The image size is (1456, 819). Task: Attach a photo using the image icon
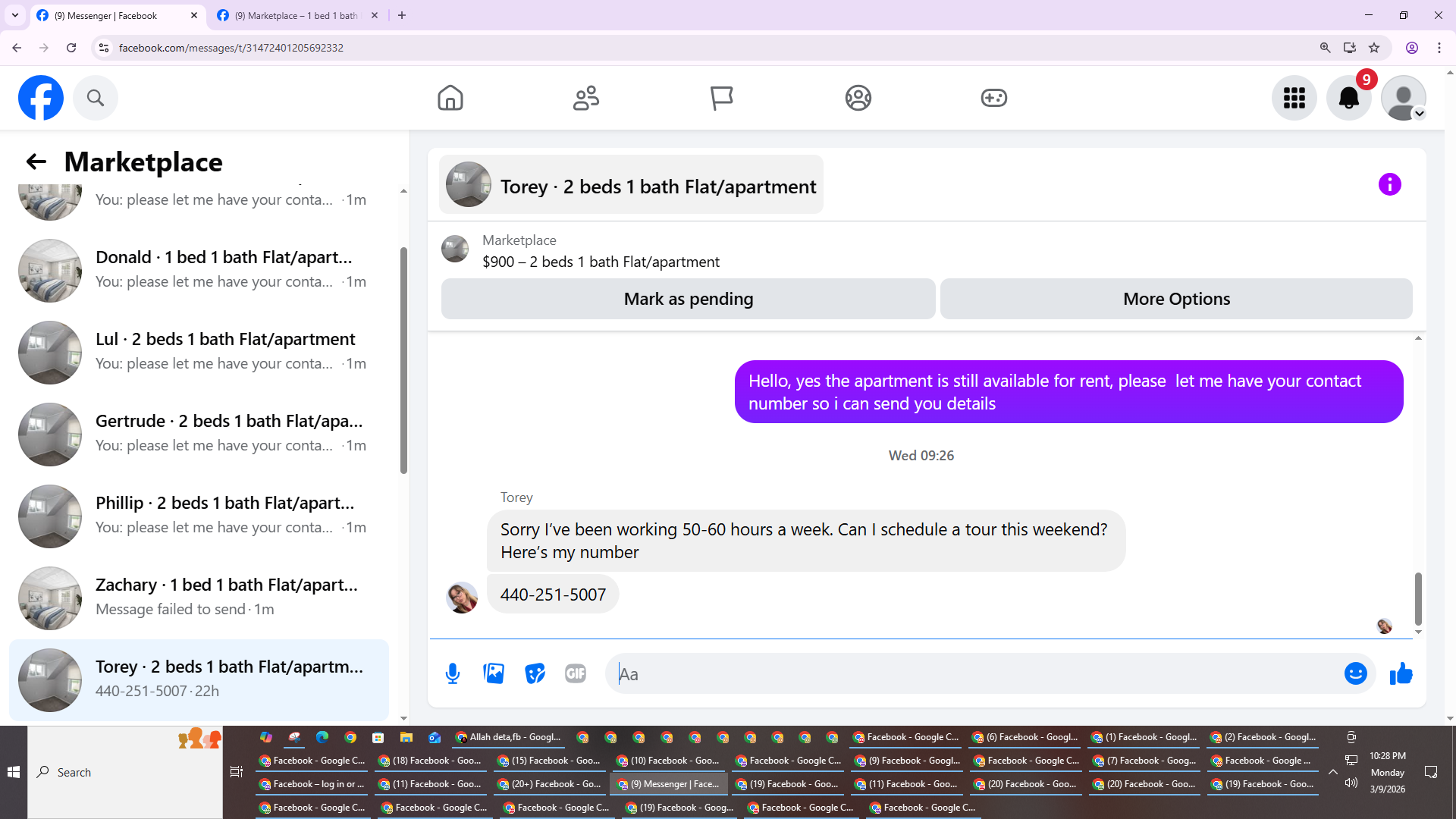click(494, 673)
